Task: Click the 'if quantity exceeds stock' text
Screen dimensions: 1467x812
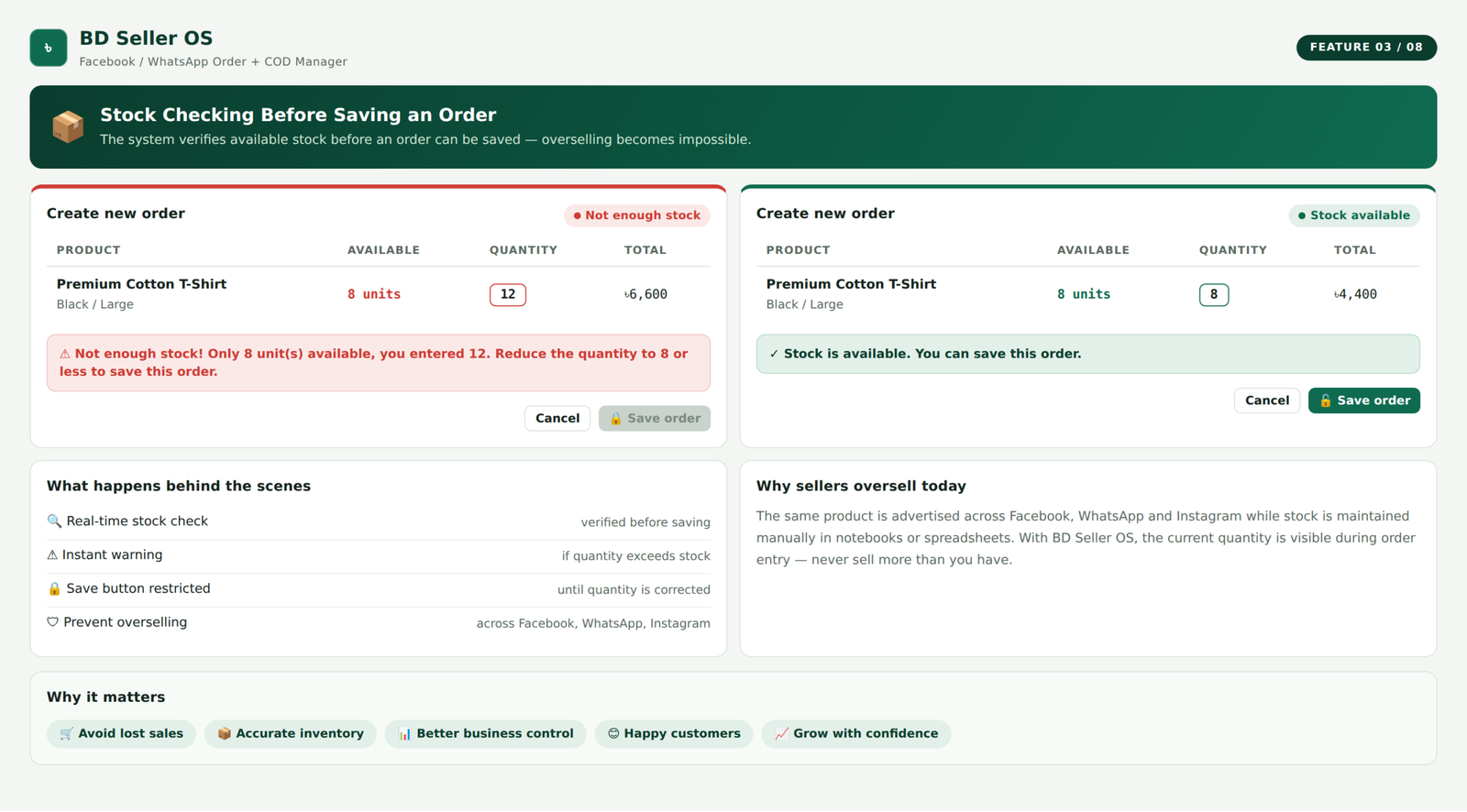Action: pyautogui.click(x=636, y=556)
